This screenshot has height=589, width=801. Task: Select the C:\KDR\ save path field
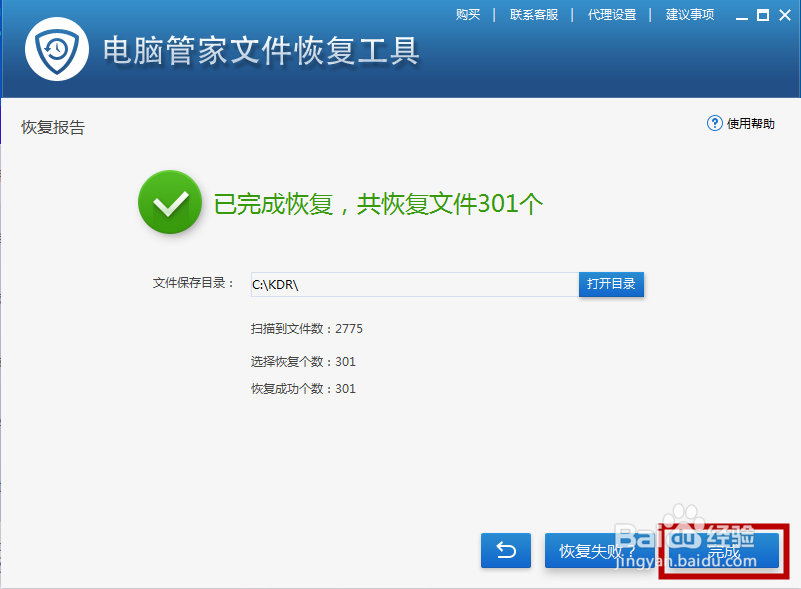tap(410, 284)
